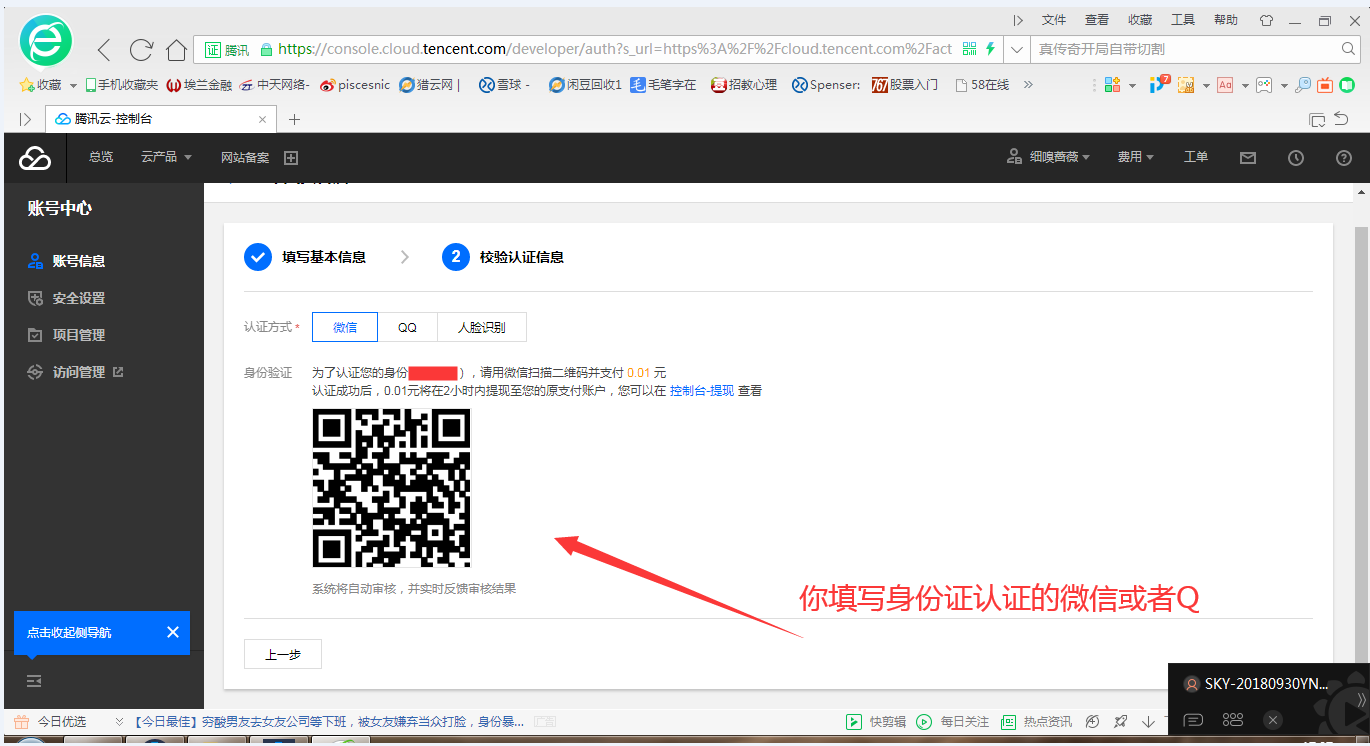This screenshot has width=1370, height=746.
Task: Open 工单 in the top nav
Action: point(1196,157)
